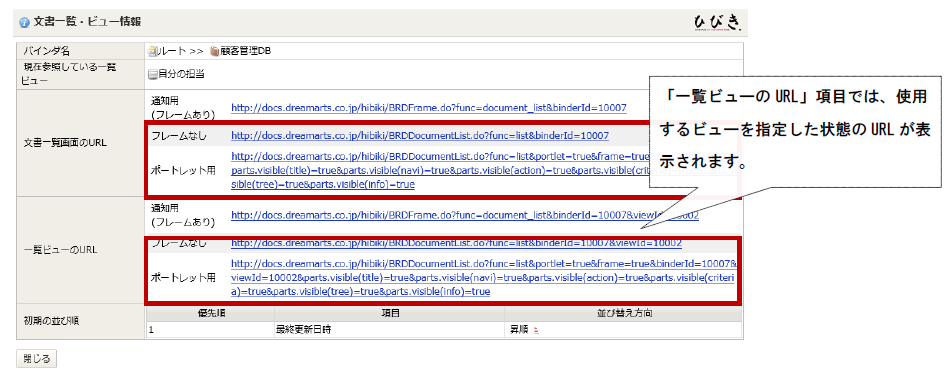Click the 優先順 column header

210,314
